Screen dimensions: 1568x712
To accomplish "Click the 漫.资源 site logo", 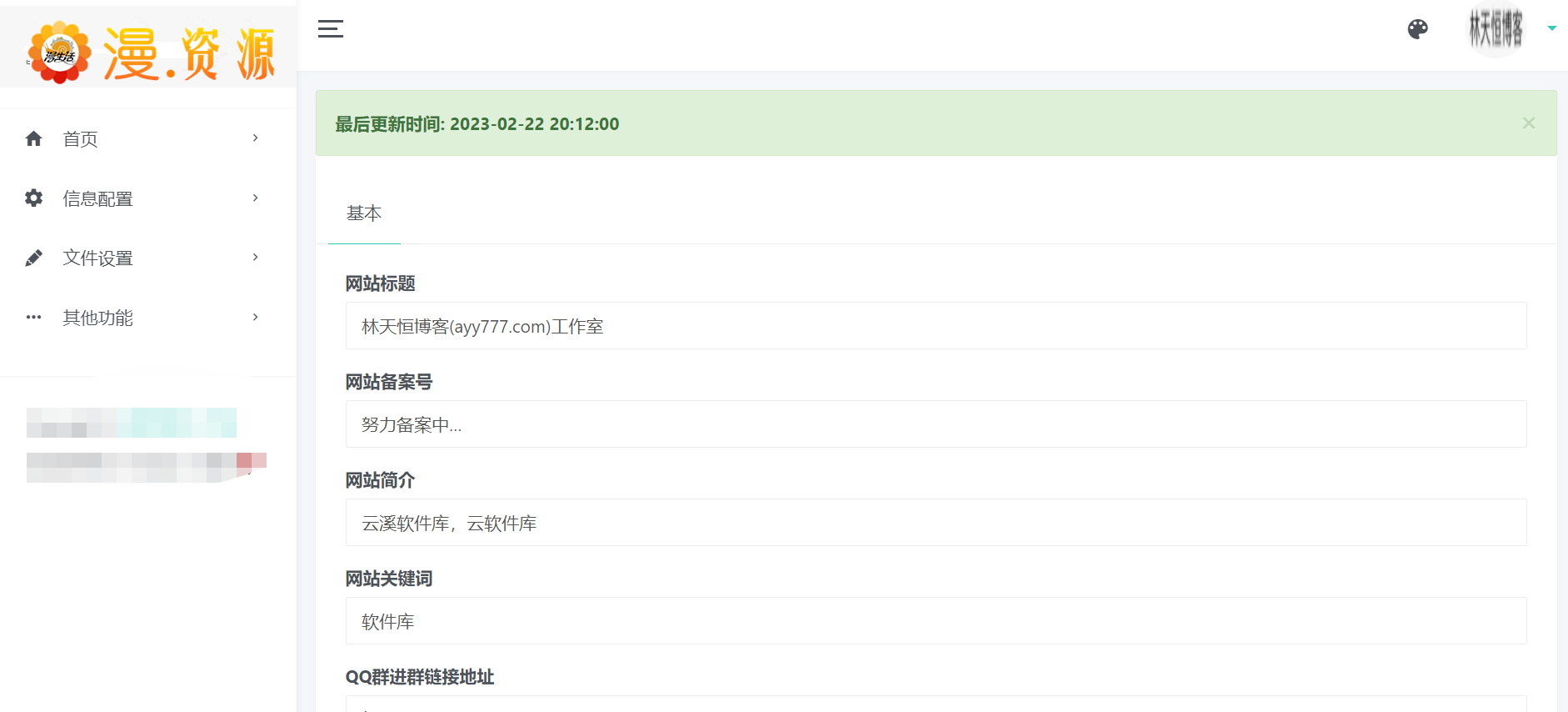I will tap(150, 53).
